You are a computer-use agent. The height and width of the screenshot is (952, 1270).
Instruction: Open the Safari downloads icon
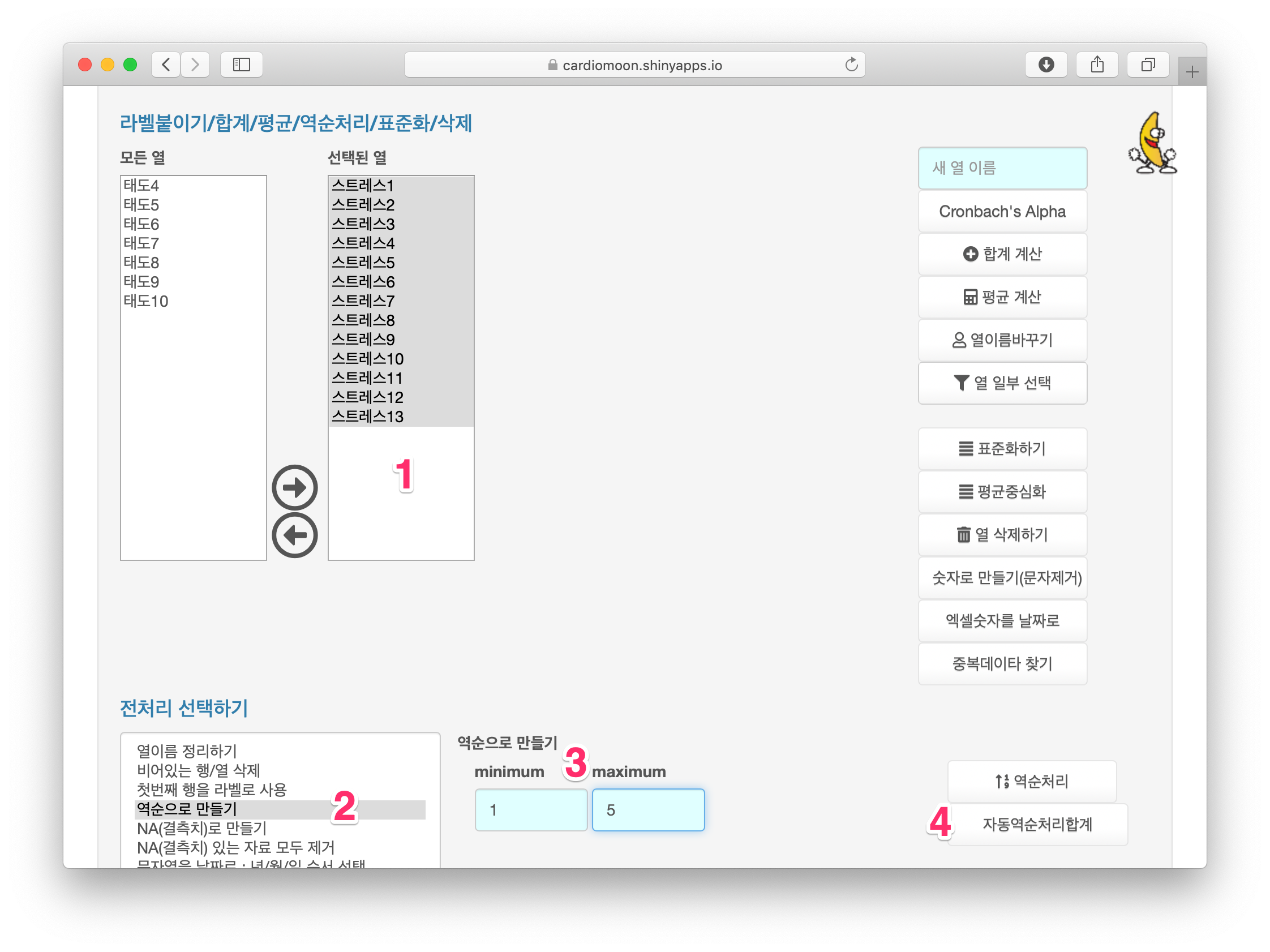pos(1046,65)
